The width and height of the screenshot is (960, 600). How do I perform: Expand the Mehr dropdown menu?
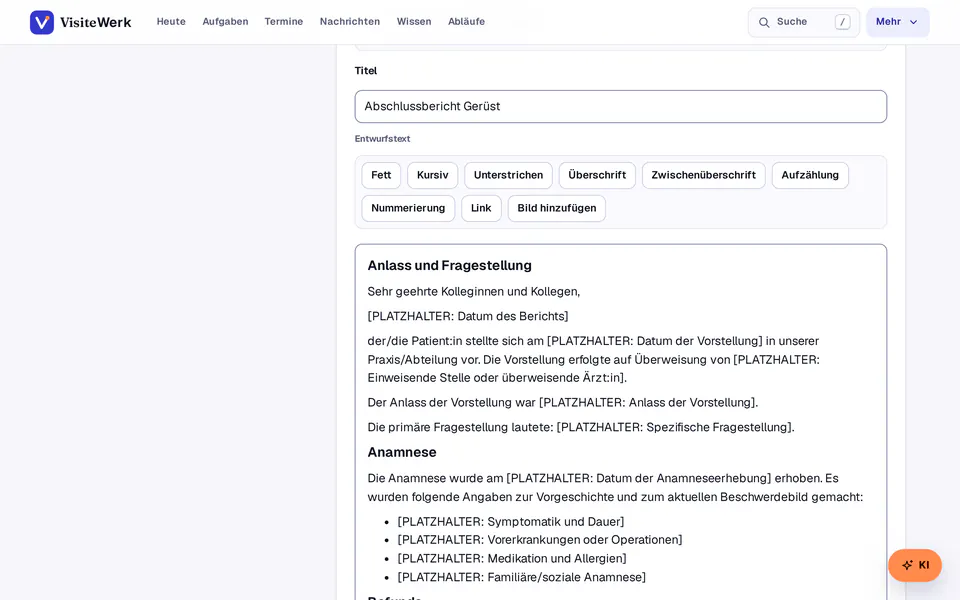pyautogui.click(x=898, y=22)
